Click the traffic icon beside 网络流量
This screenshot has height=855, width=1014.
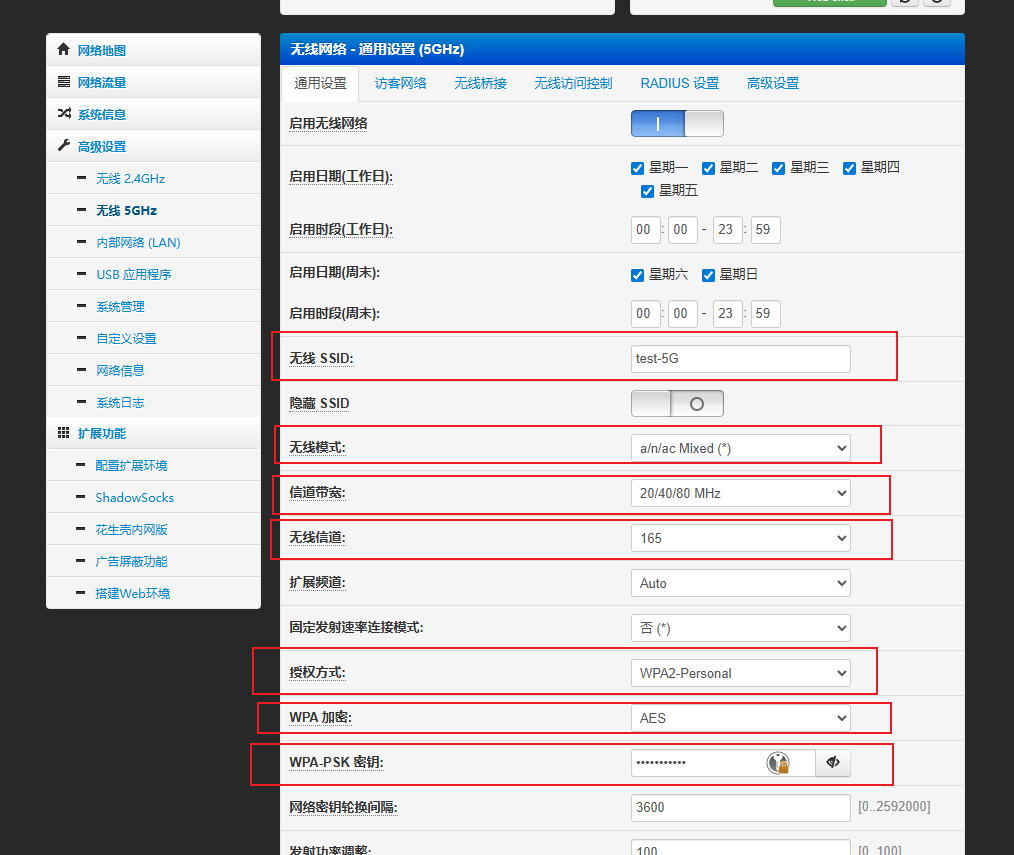click(x=63, y=81)
